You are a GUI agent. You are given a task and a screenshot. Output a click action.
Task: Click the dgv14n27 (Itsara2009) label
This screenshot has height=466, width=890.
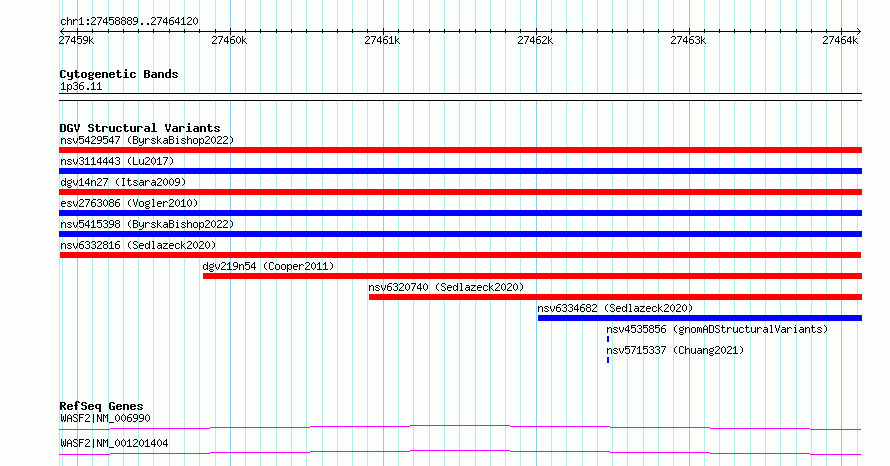pos(123,182)
